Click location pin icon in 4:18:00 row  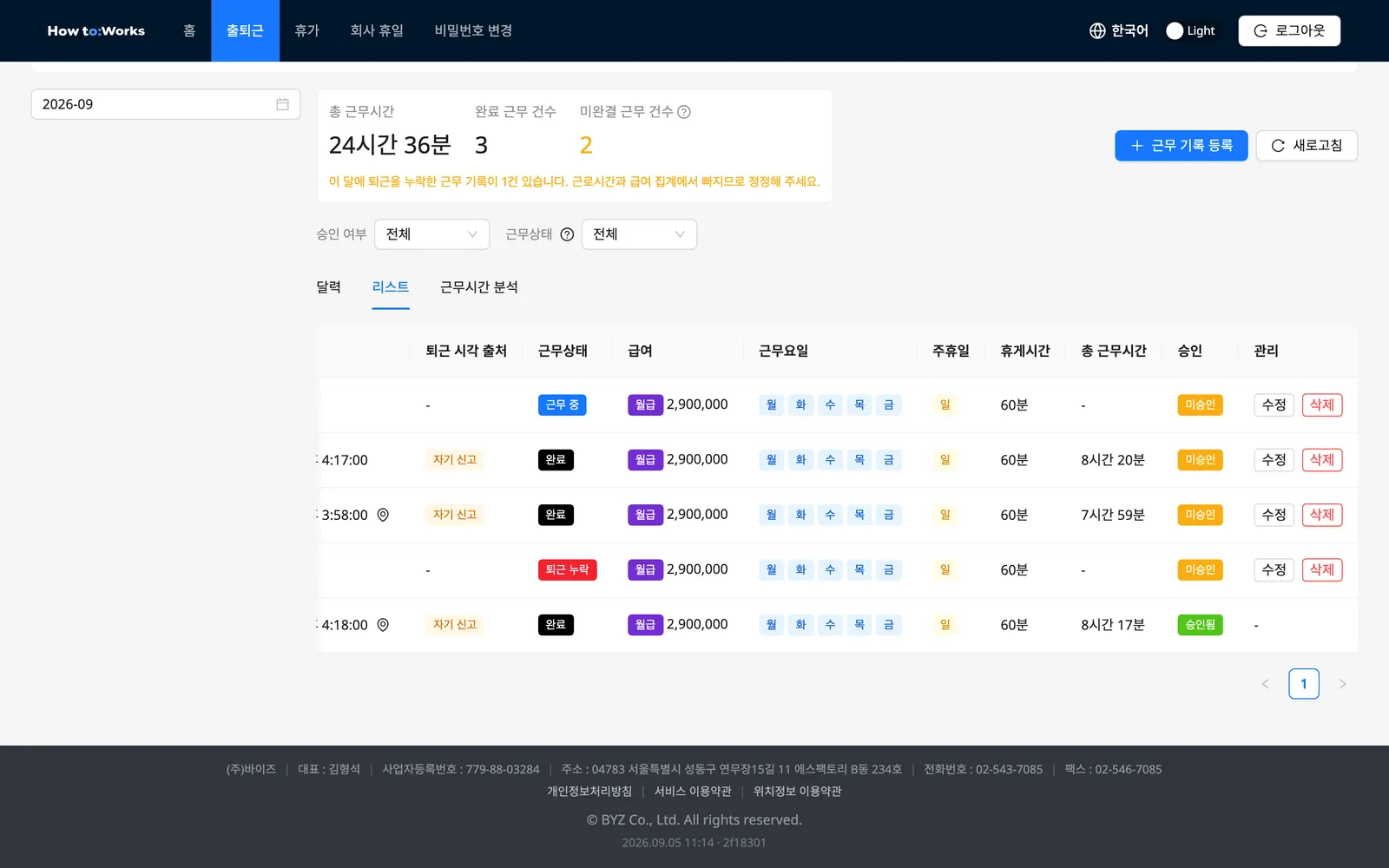(x=383, y=625)
